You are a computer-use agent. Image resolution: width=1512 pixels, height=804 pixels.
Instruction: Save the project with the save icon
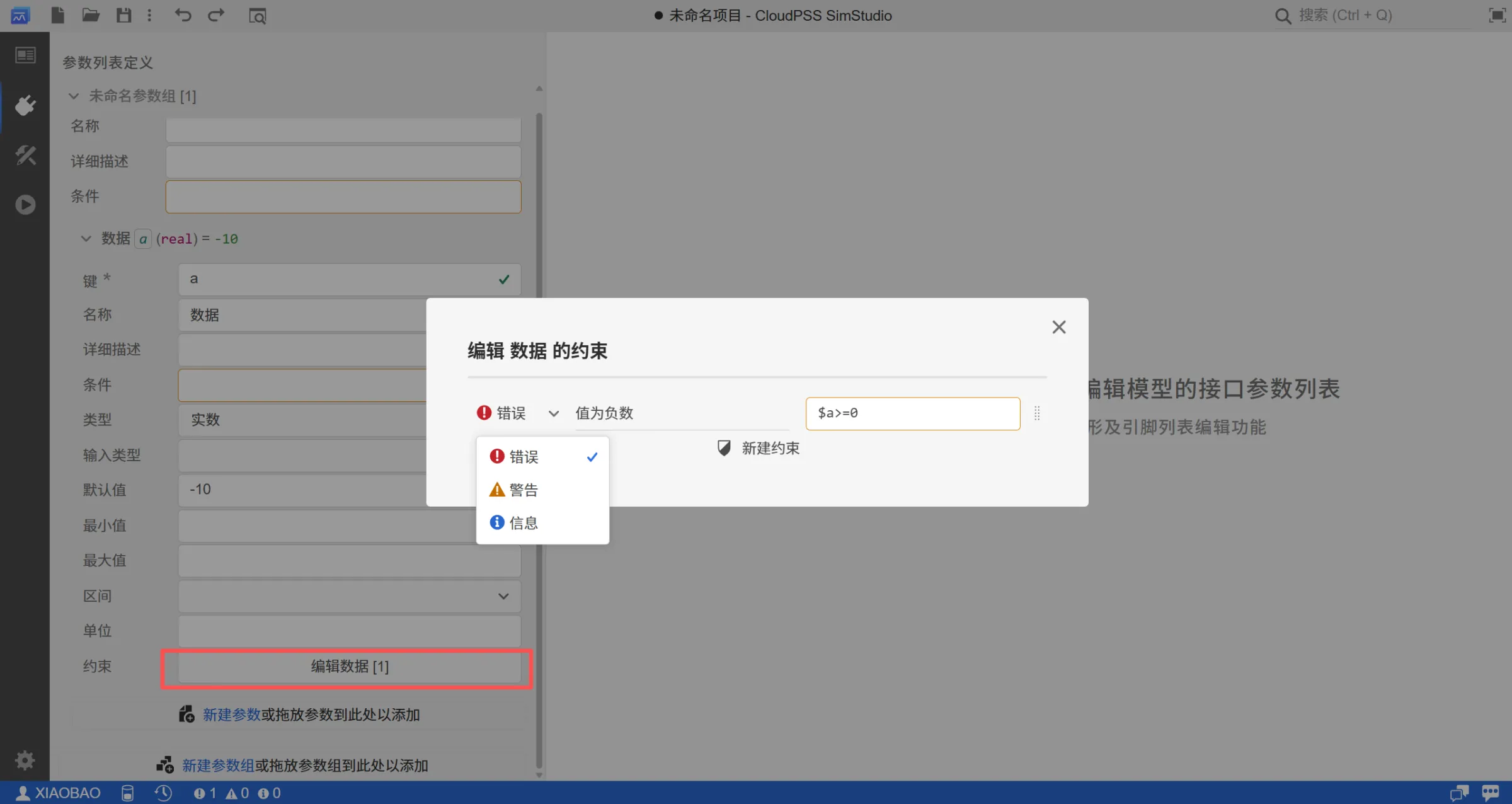[x=124, y=15]
